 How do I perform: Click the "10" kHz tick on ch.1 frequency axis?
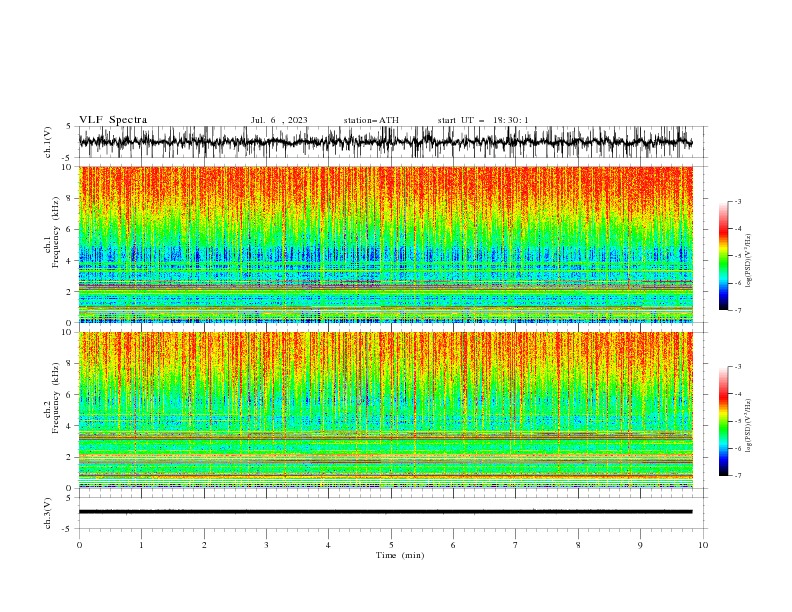tap(69, 167)
